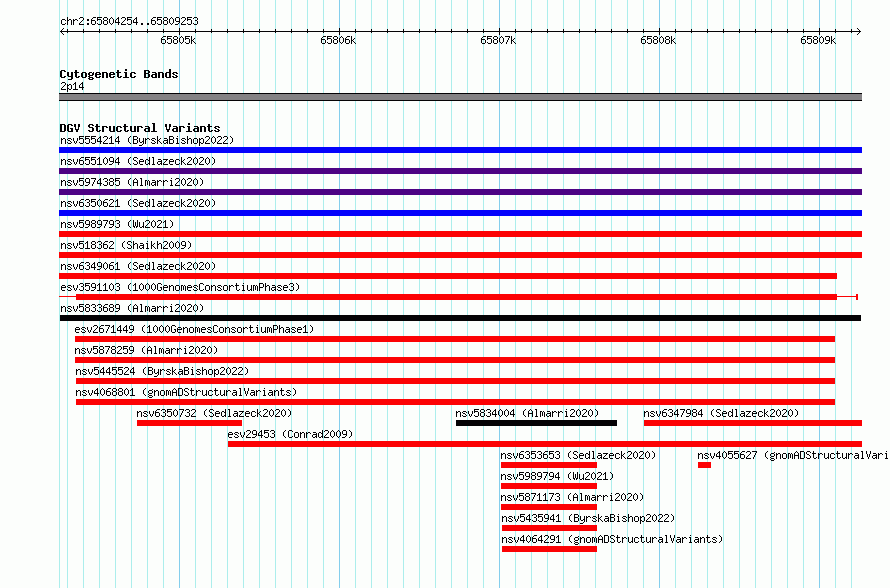Open variant nsv5834004 (Almarri2020) label
Viewport: 890px width, 588px height.
pyautogui.click(x=527, y=413)
